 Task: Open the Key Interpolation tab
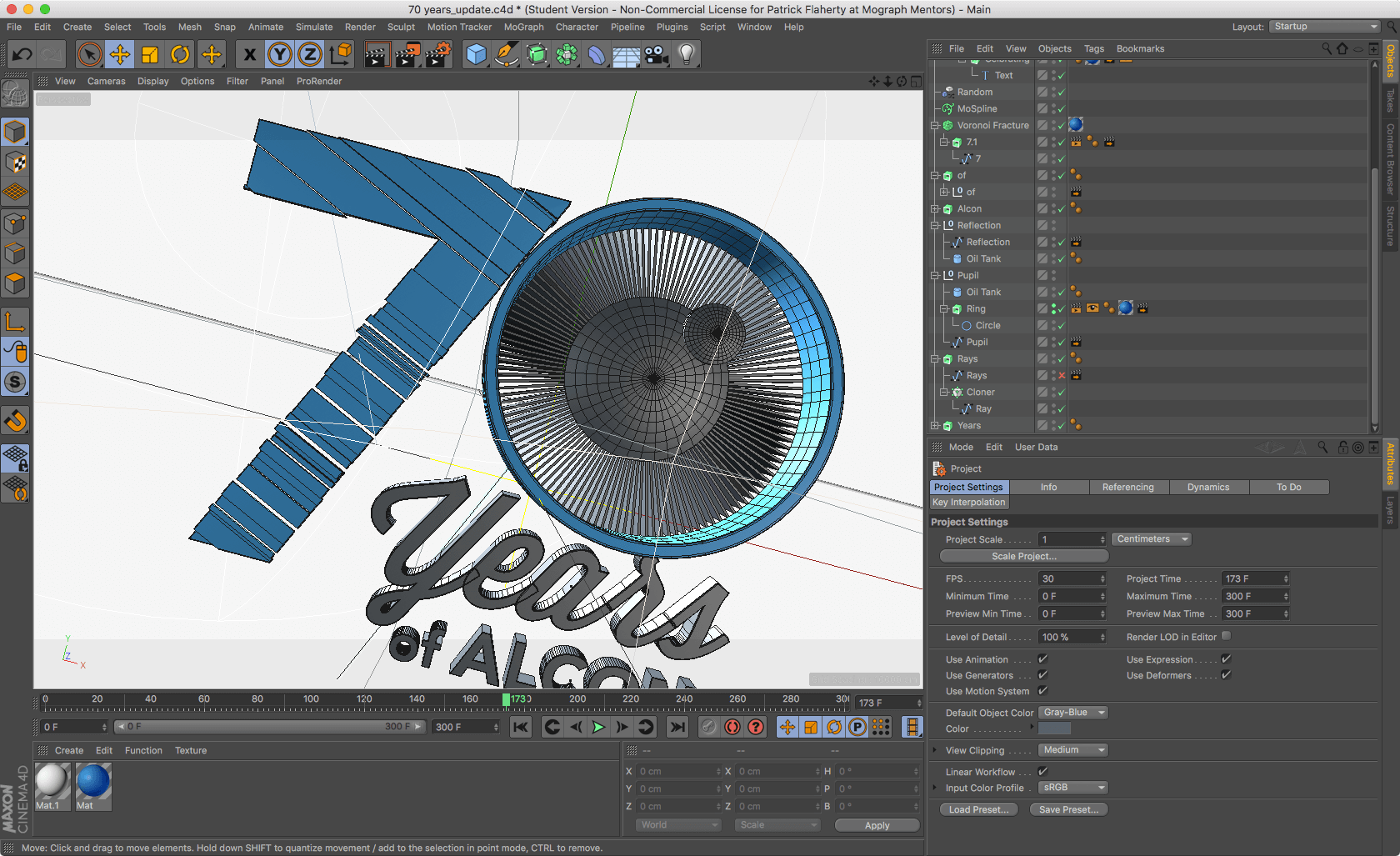tap(969, 503)
